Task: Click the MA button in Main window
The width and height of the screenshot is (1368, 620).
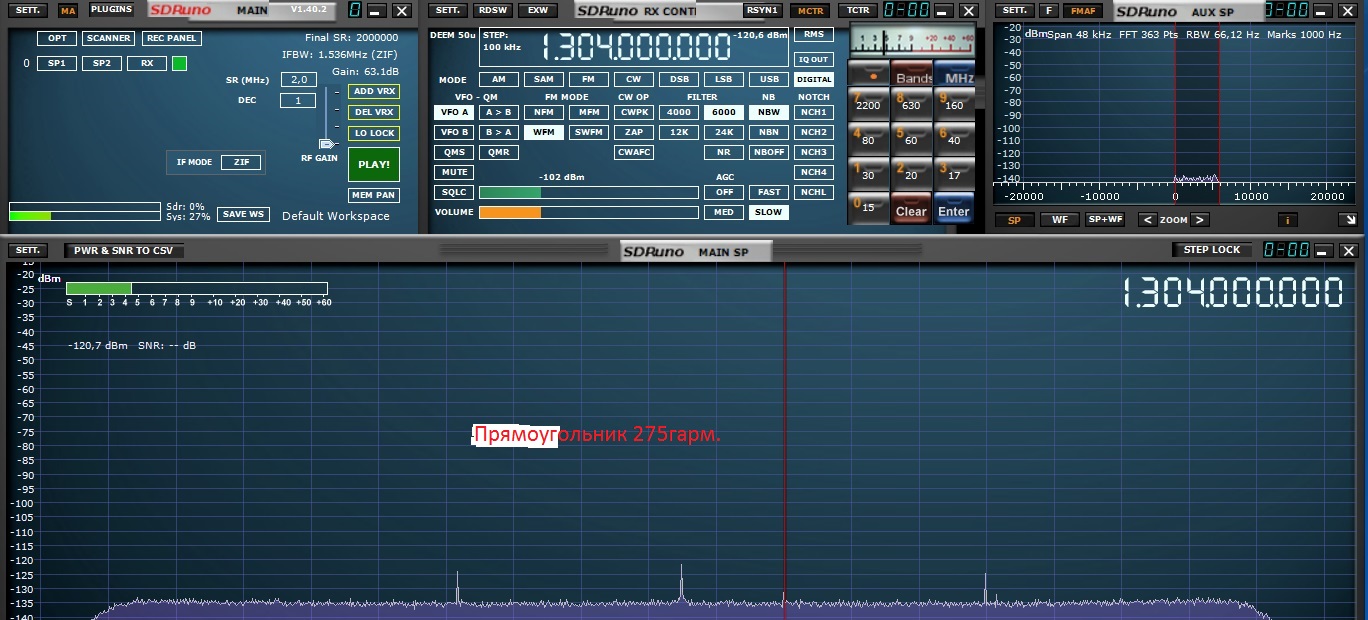Action: [x=68, y=11]
